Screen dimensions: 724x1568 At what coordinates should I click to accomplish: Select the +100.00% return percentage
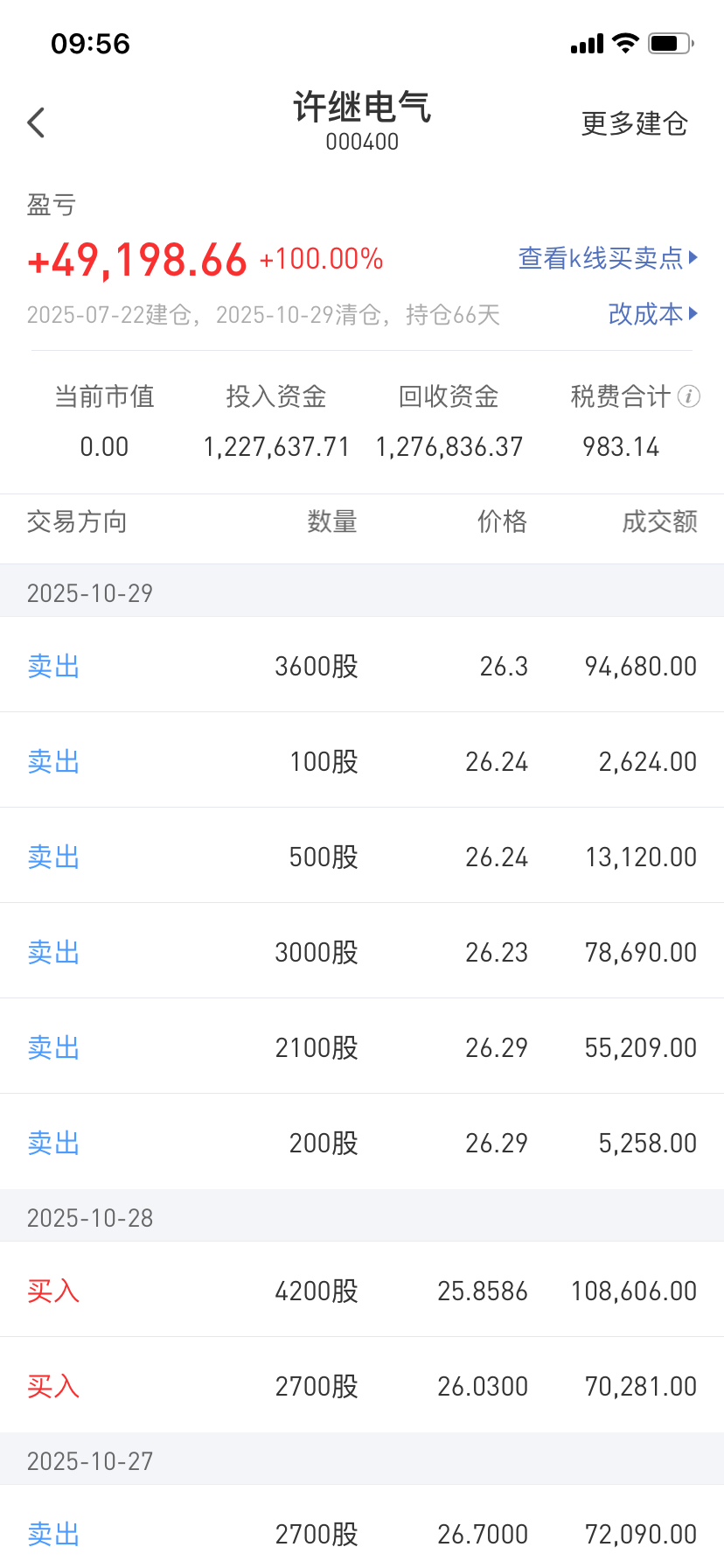pyautogui.click(x=321, y=259)
